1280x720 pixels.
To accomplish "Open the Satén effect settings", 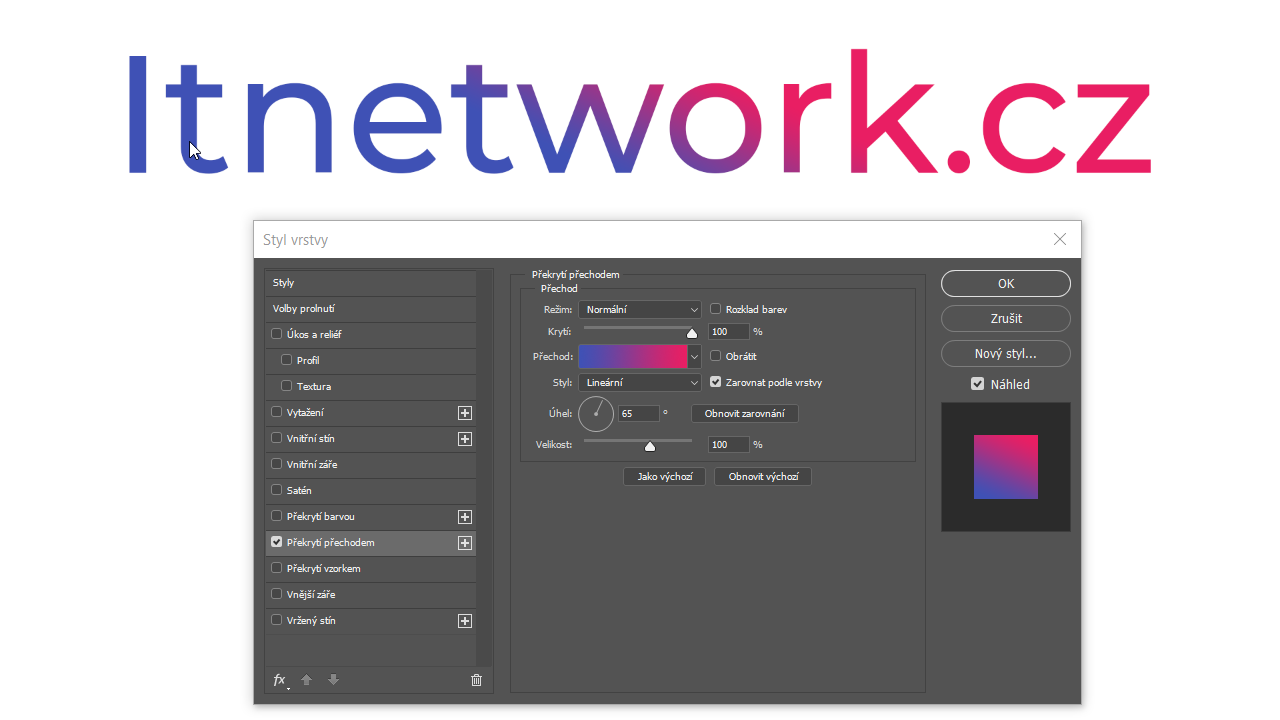I will [370, 491].
